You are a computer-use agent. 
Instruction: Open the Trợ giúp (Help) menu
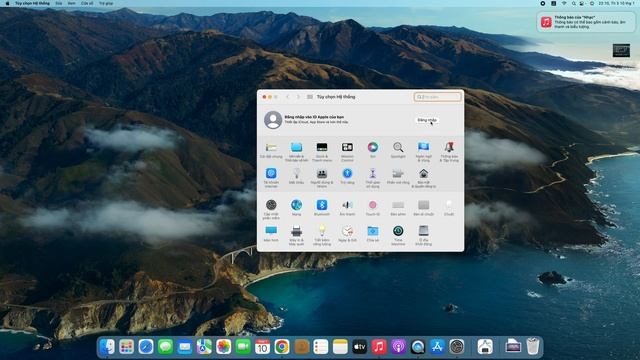(106, 3)
